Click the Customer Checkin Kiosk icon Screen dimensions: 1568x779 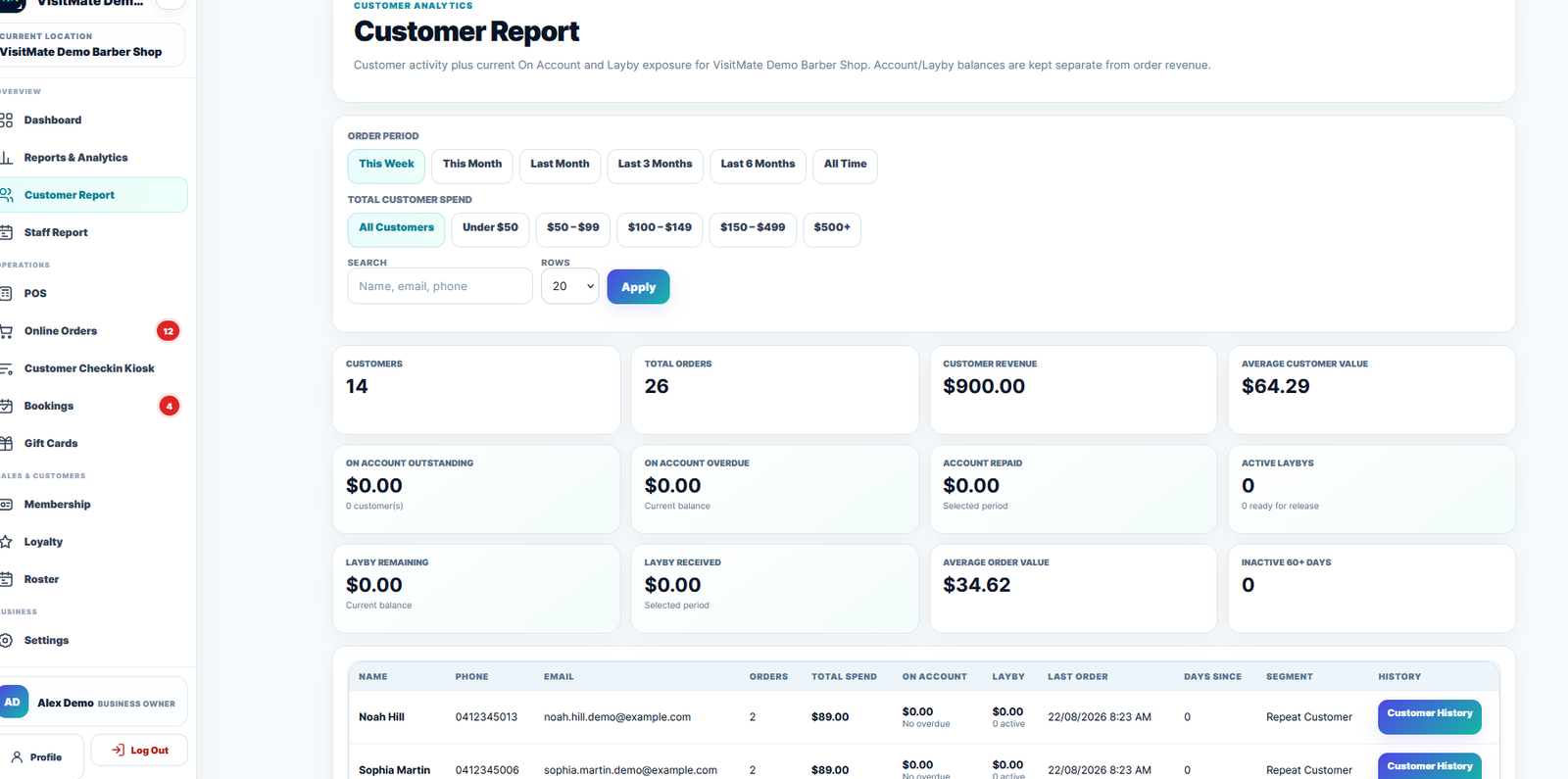coord(6,368)
